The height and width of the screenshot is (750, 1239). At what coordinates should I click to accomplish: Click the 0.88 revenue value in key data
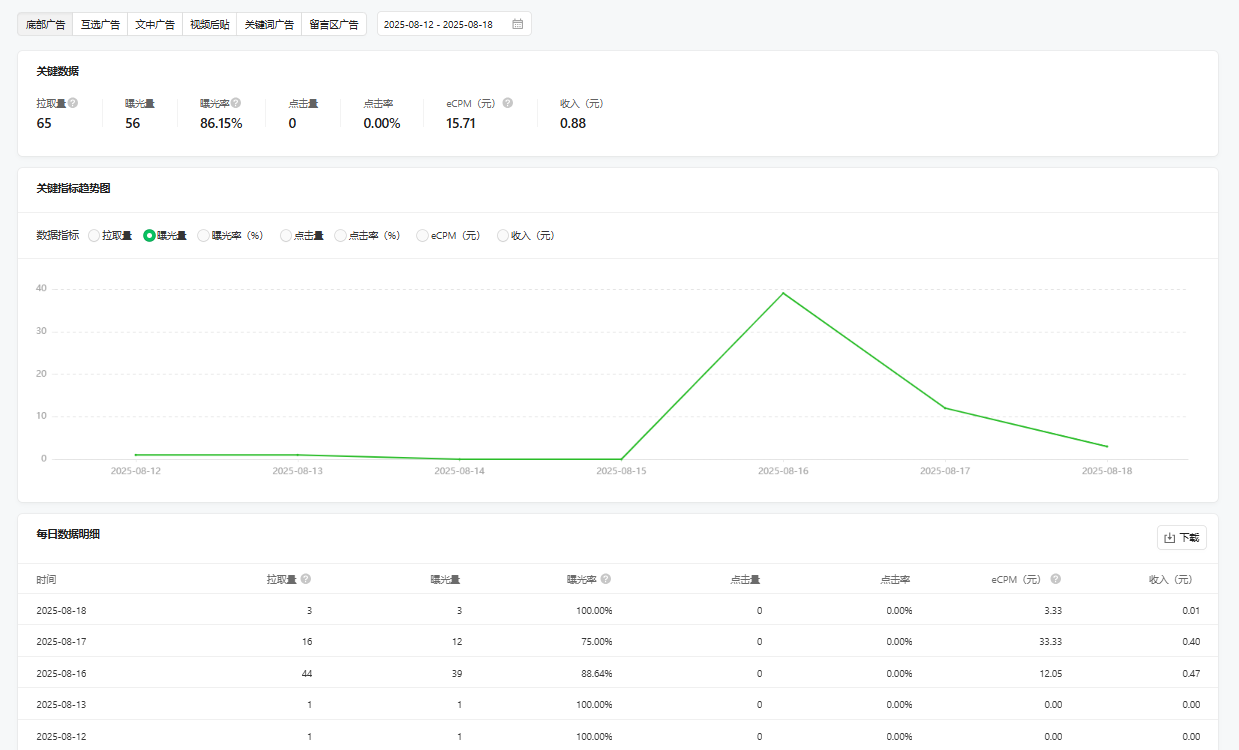(x=573, y=124)
